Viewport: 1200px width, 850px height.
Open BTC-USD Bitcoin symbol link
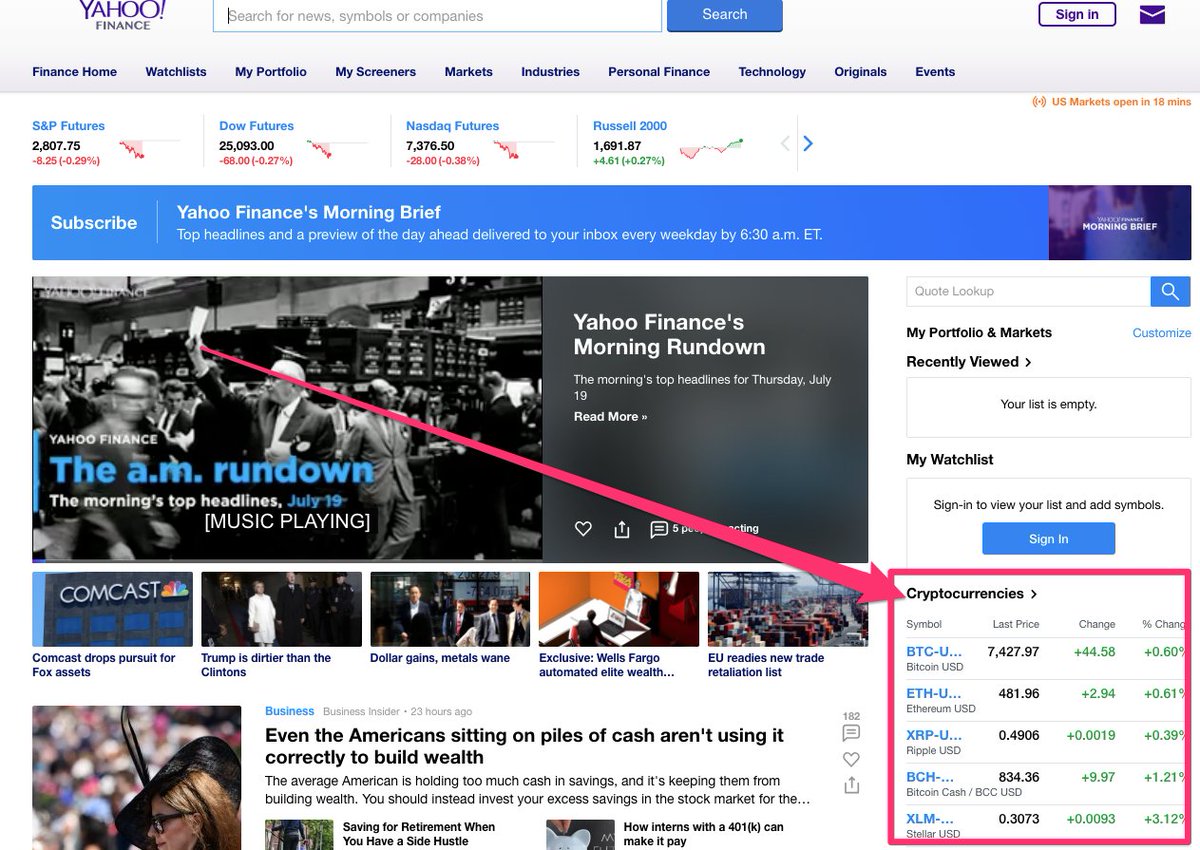pos(934,652)
